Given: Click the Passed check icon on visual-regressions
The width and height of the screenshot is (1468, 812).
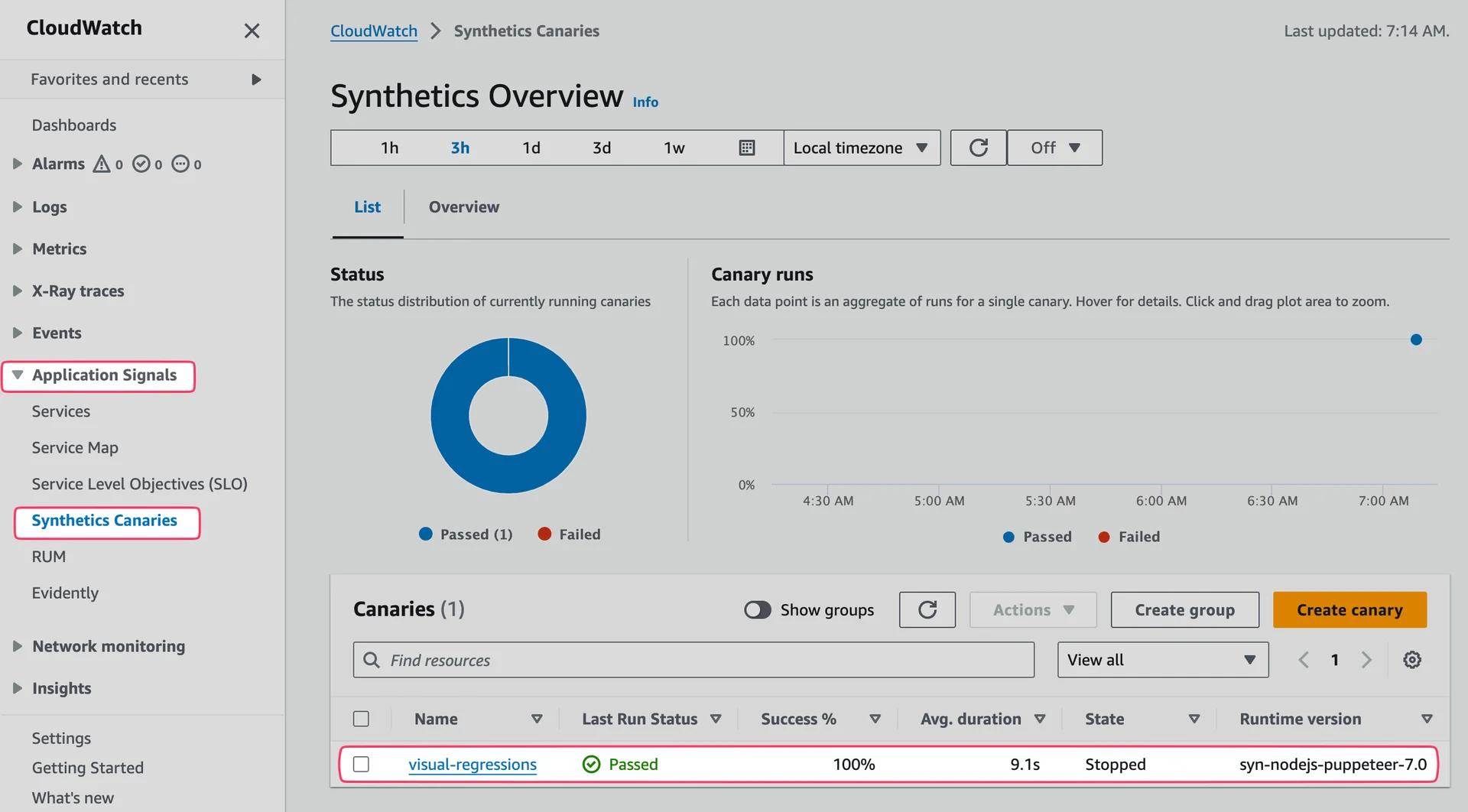Looking at the screenshot, I should point(591,764).
